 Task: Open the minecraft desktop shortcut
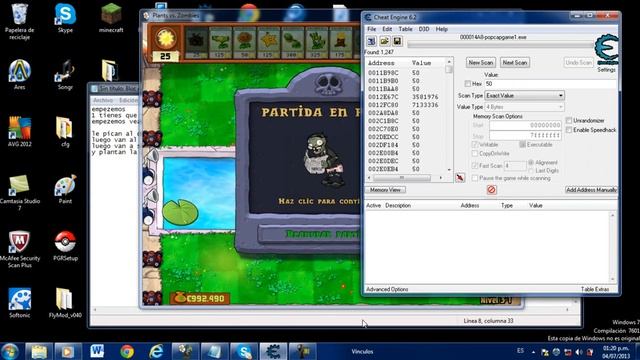(x=111, y=18)
